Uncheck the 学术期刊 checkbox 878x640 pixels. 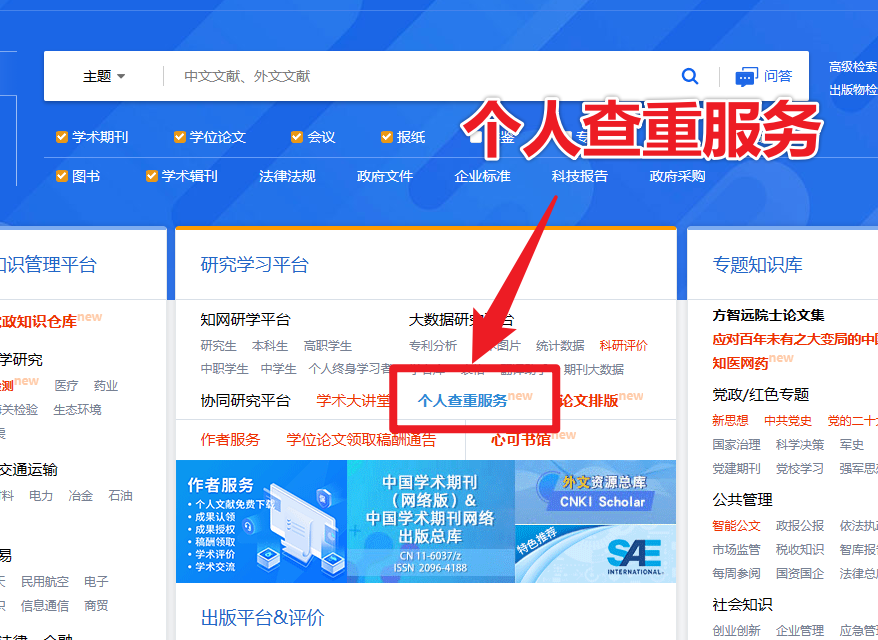coord(62,137)
